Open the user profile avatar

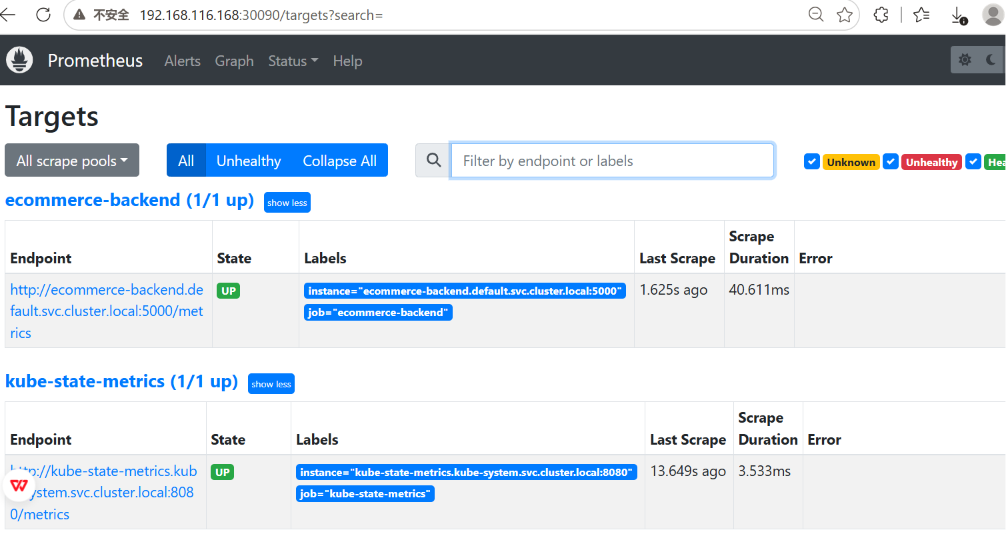click(993, 14)
